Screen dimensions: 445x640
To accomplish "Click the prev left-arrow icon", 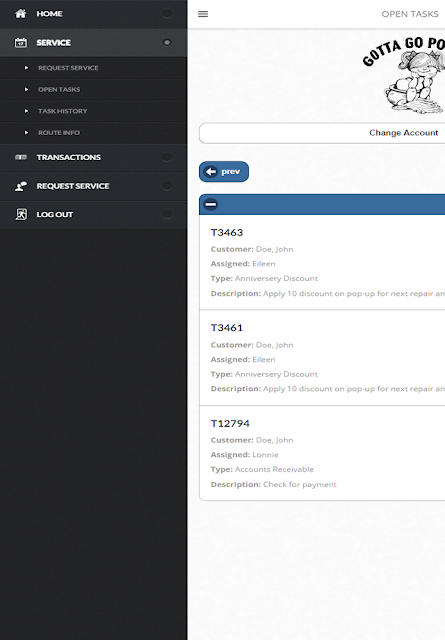I will click(x=211, y=171).
